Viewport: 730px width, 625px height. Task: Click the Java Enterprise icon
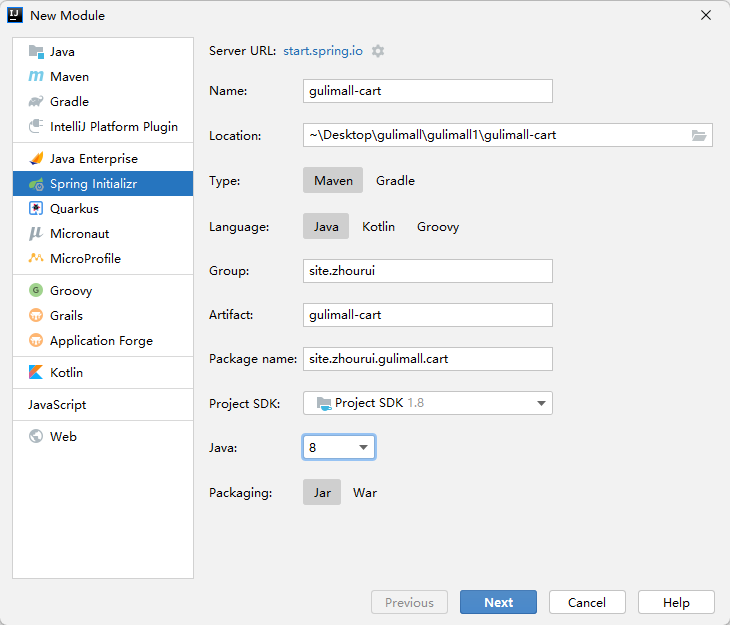point(36,159)
